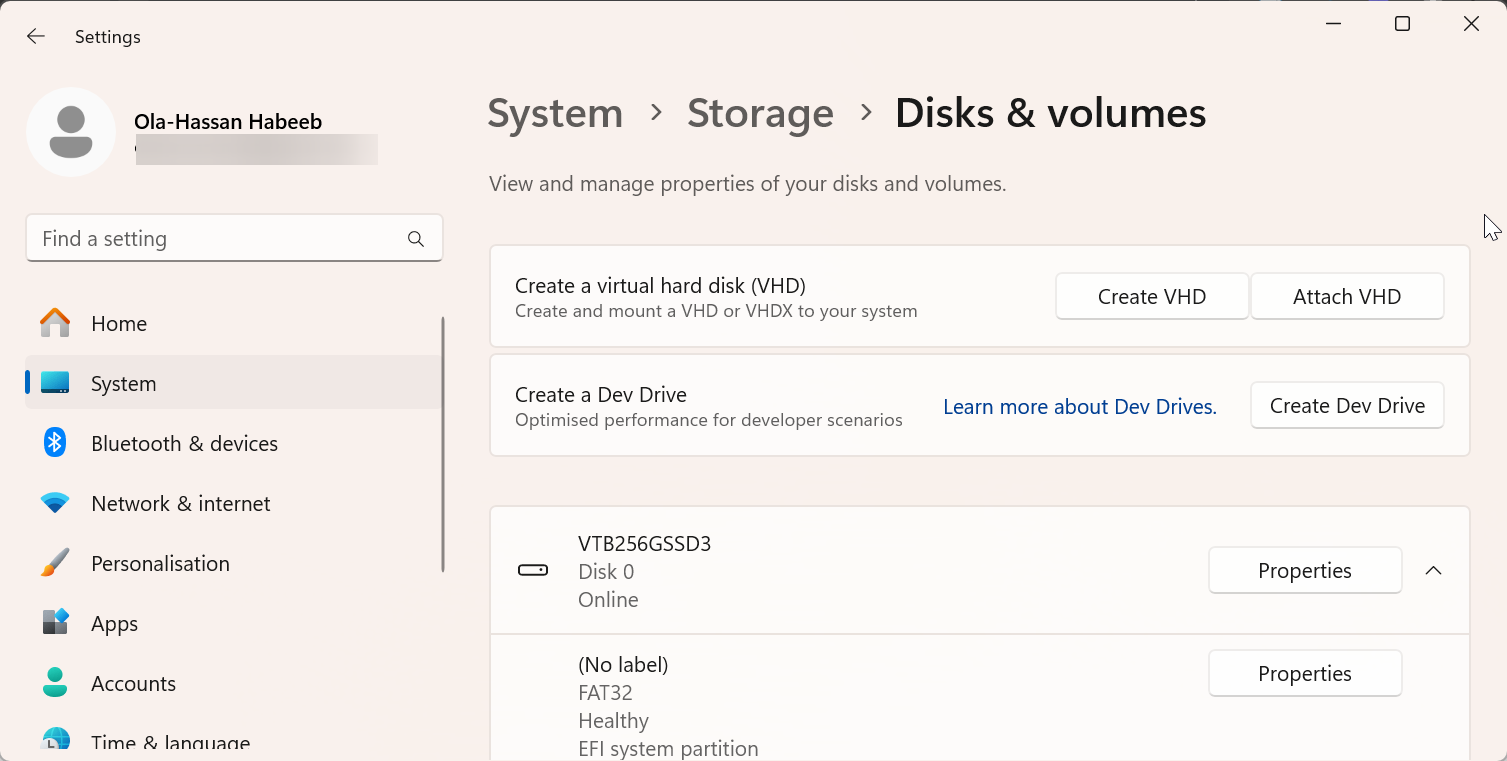This screenshot has width=1507, height=761.
Task: Click the Personalisation paintbrush icon
Action: (55, 563)
